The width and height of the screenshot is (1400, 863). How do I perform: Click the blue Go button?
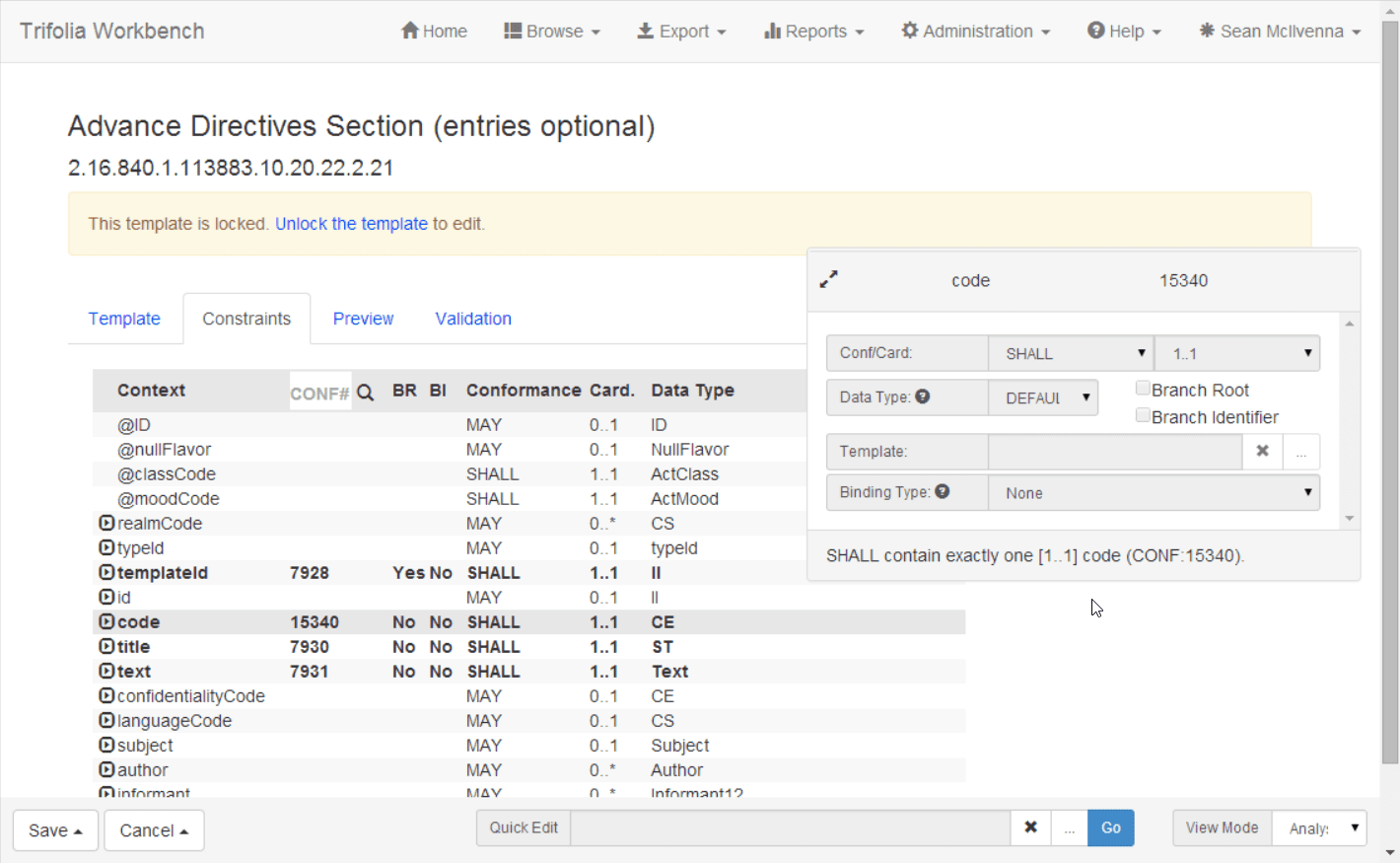point(1111,827)
